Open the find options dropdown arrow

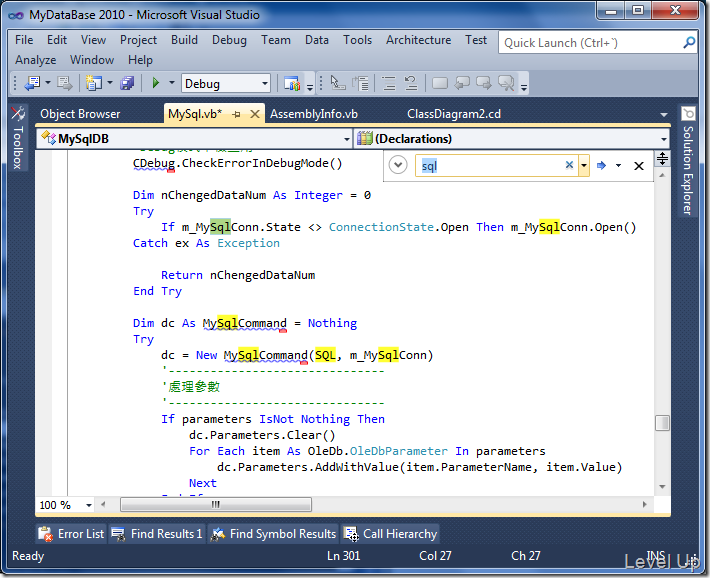pyautogui.click(x=618, y=165)
